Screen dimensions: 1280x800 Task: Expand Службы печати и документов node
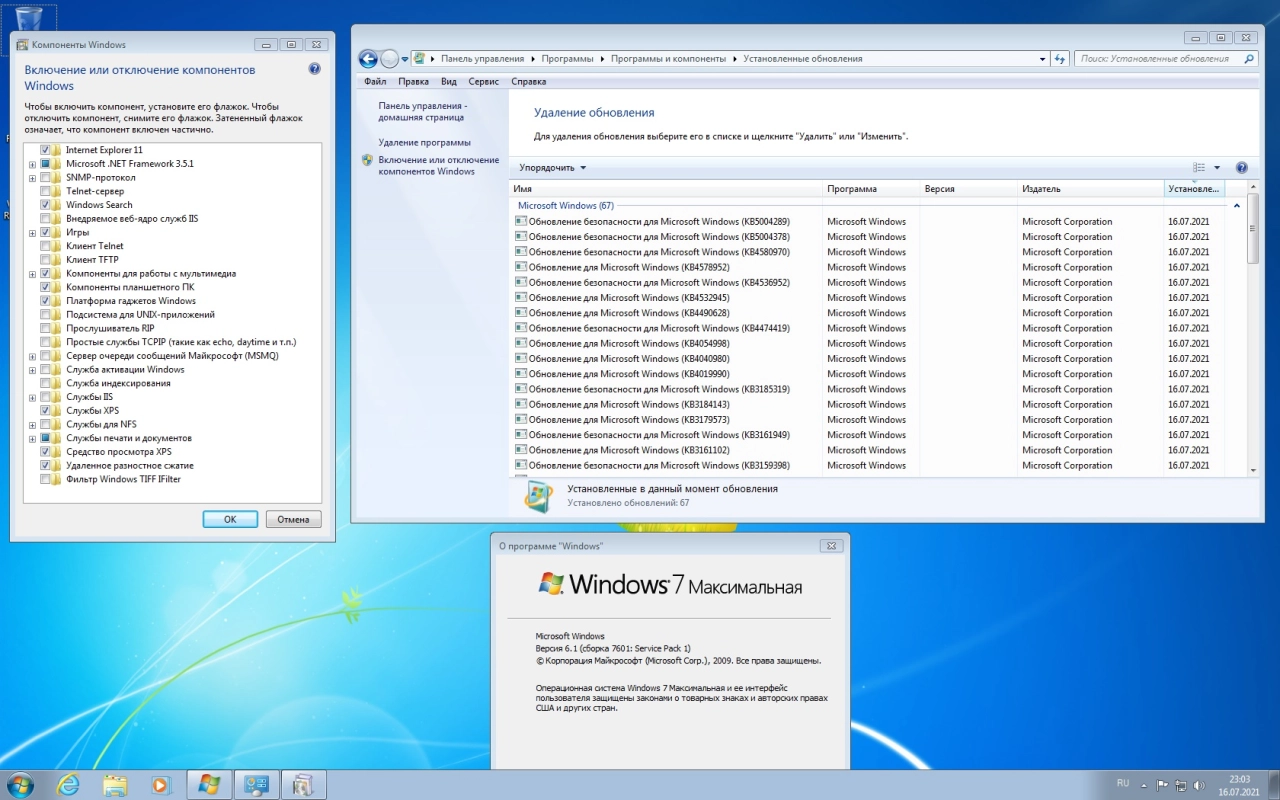pyautogui.click(x=32, y=439)
